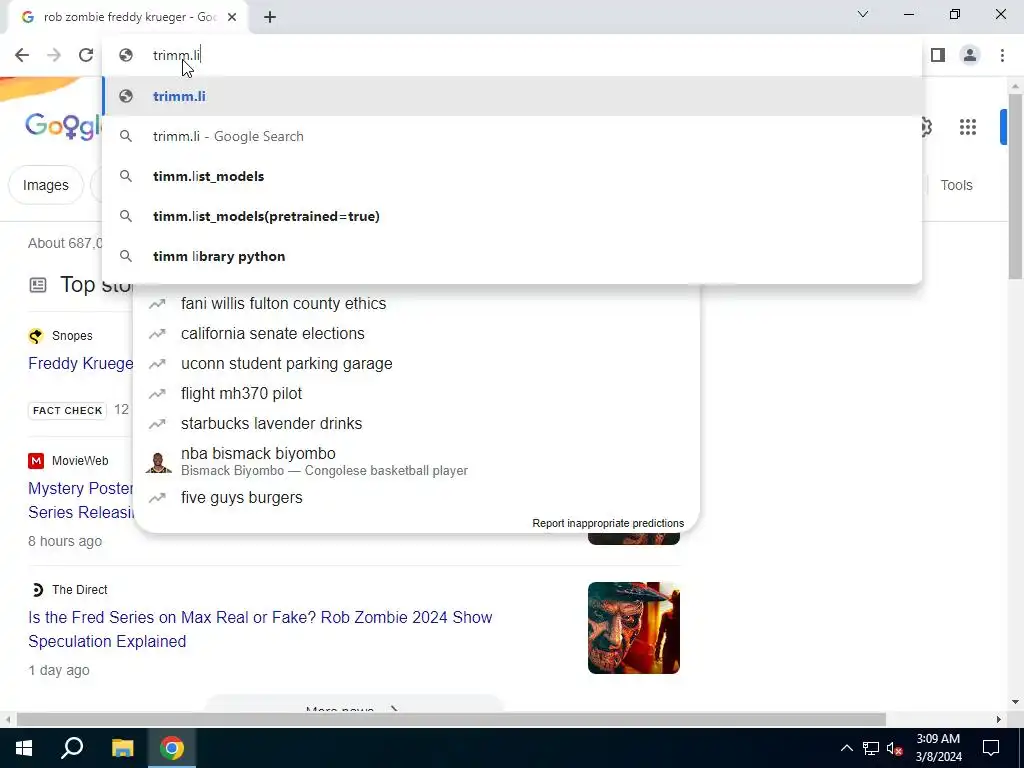Click the Top stories newspaper icon
This screenshot has height=768, width=1024.
(38, 285)
